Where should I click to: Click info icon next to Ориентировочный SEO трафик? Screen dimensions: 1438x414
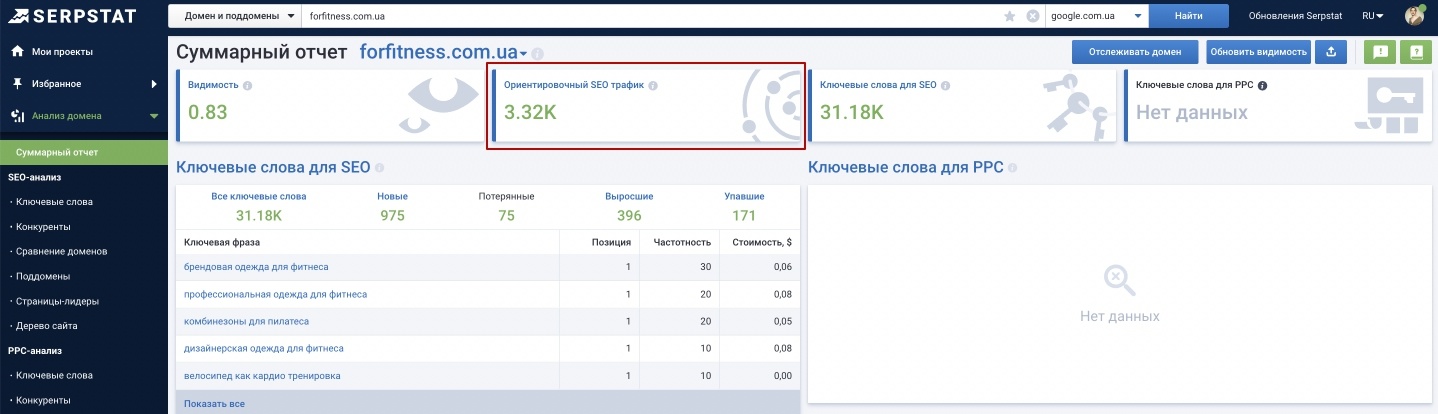pyautogui.click(x=652, y=86)
